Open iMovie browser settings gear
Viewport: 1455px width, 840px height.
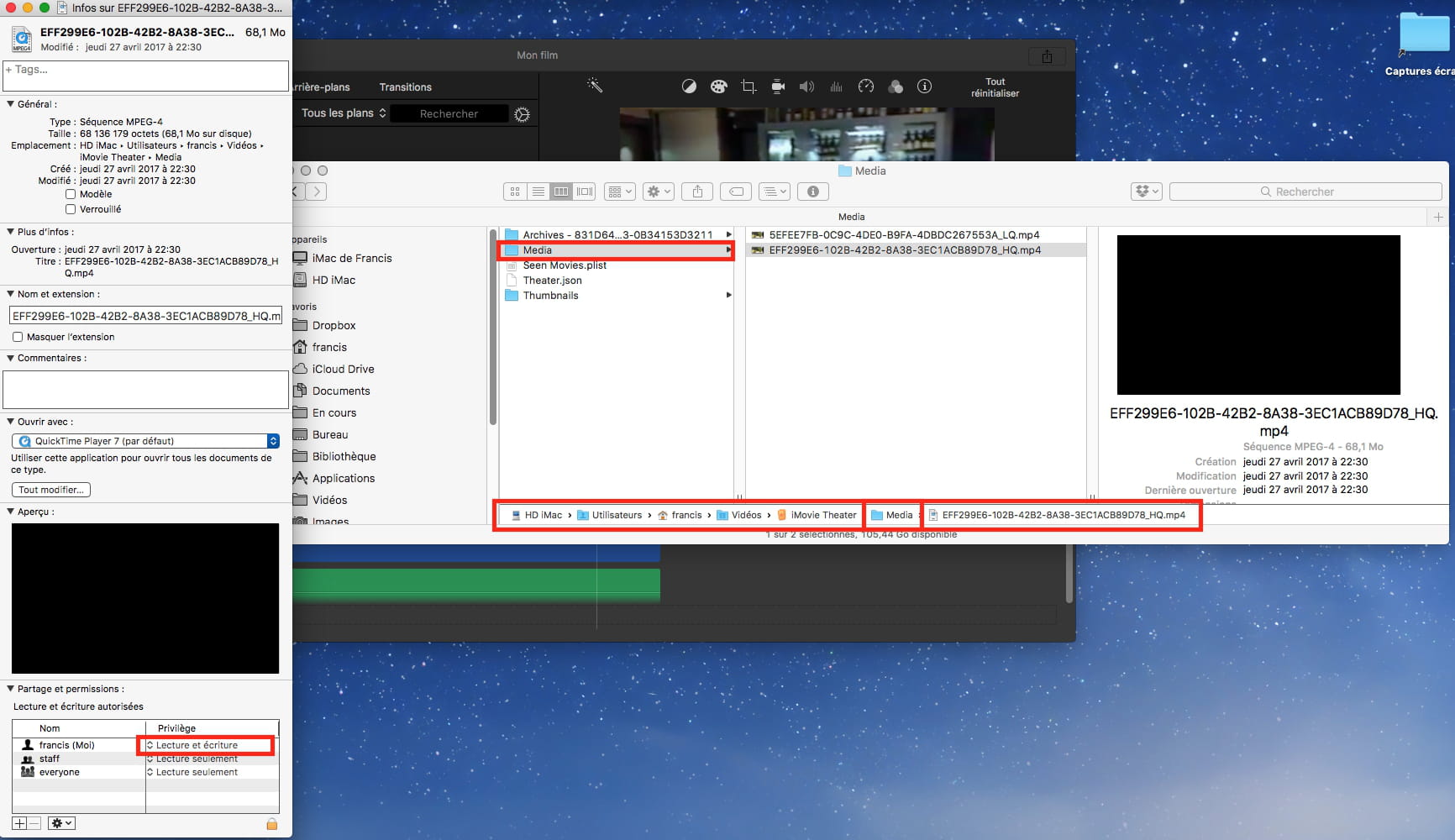[x=522, y=114]
